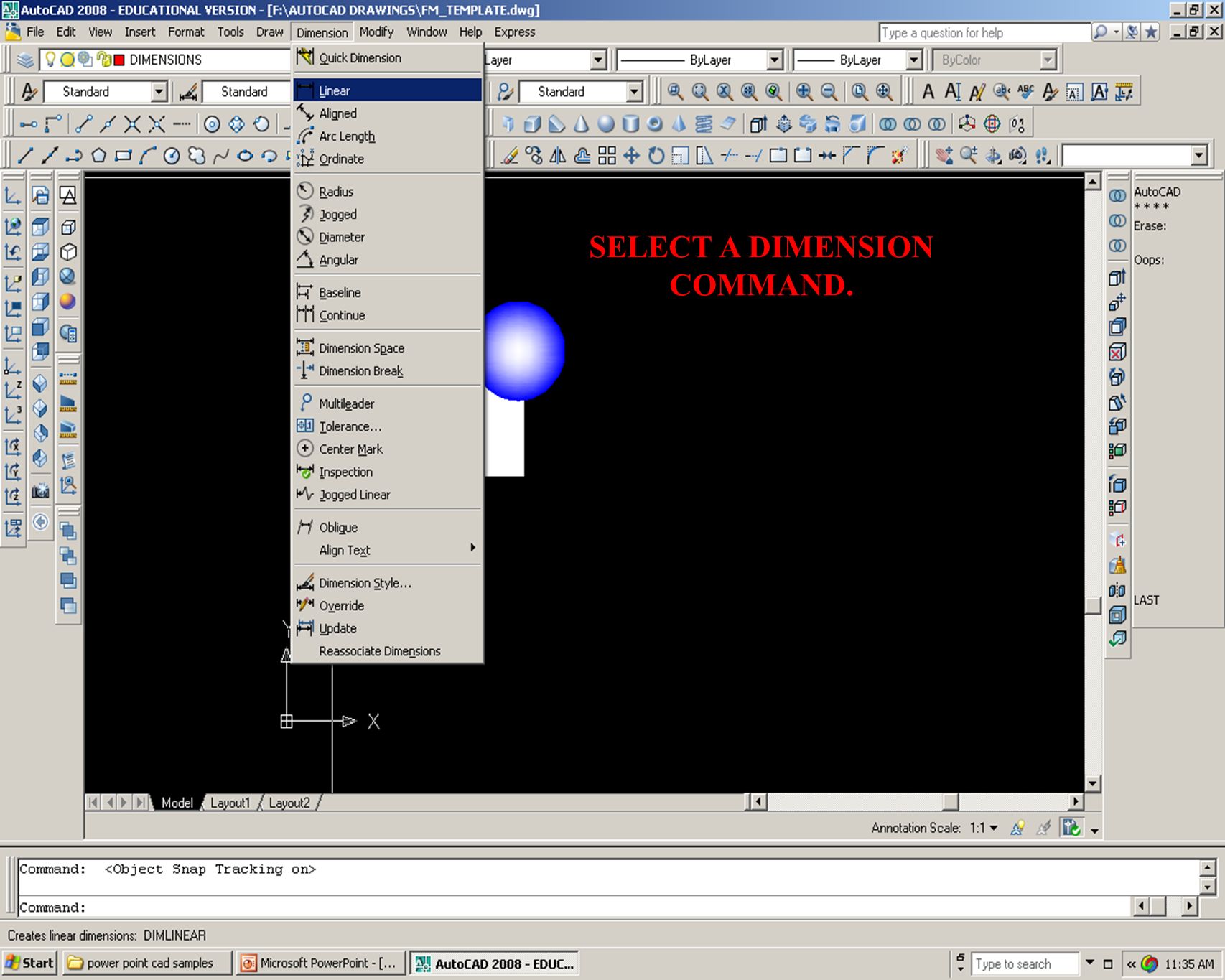The height and width of the screenshot is (980, 1225).
Task: Open the Layer Properties Manager icon
Action: [25, 60]
